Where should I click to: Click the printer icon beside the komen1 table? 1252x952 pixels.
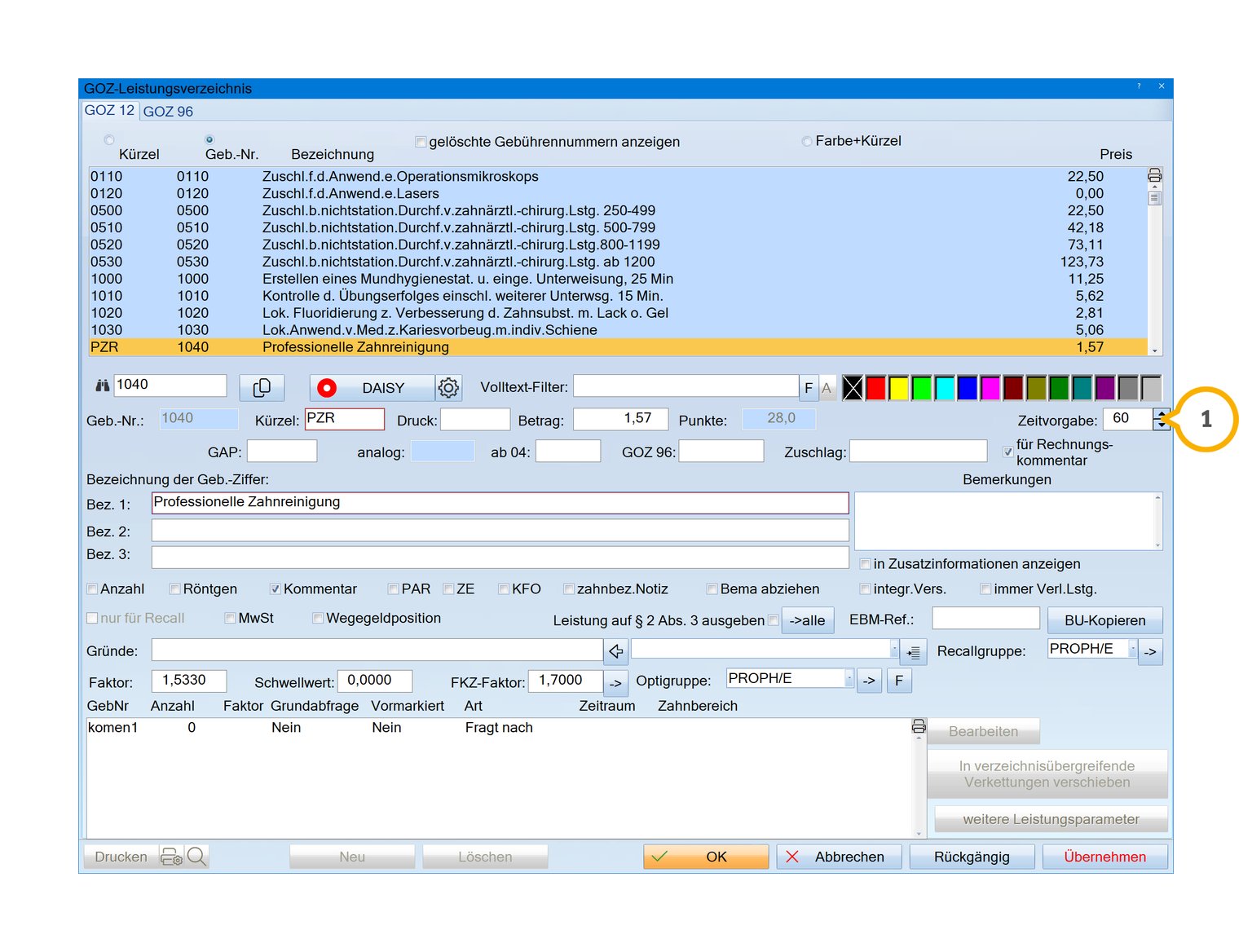coord(919,726)
